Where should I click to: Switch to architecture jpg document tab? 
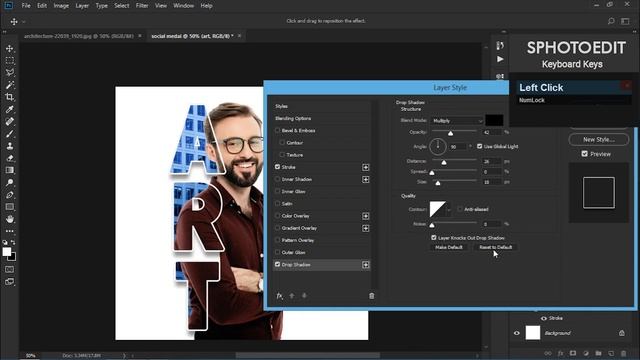pos(79,36)
